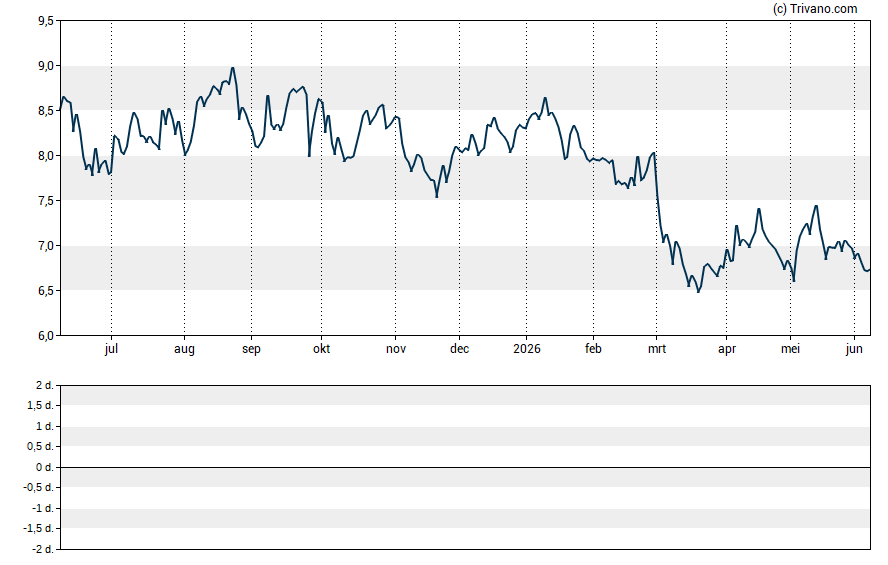This screenshot has height=565, width=888.
Task: Click the 'aug' month label
Action: pyautogui.click(x=184, y=349)
